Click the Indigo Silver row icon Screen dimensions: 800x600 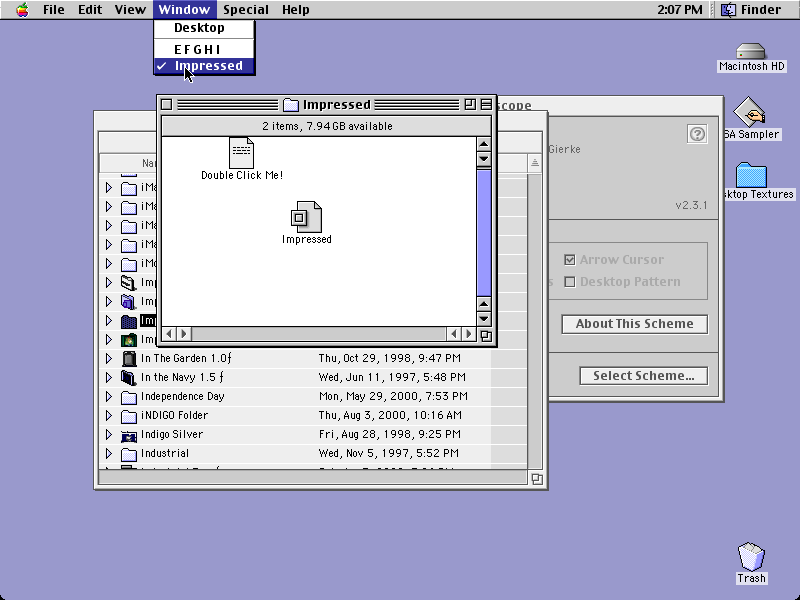129,435
